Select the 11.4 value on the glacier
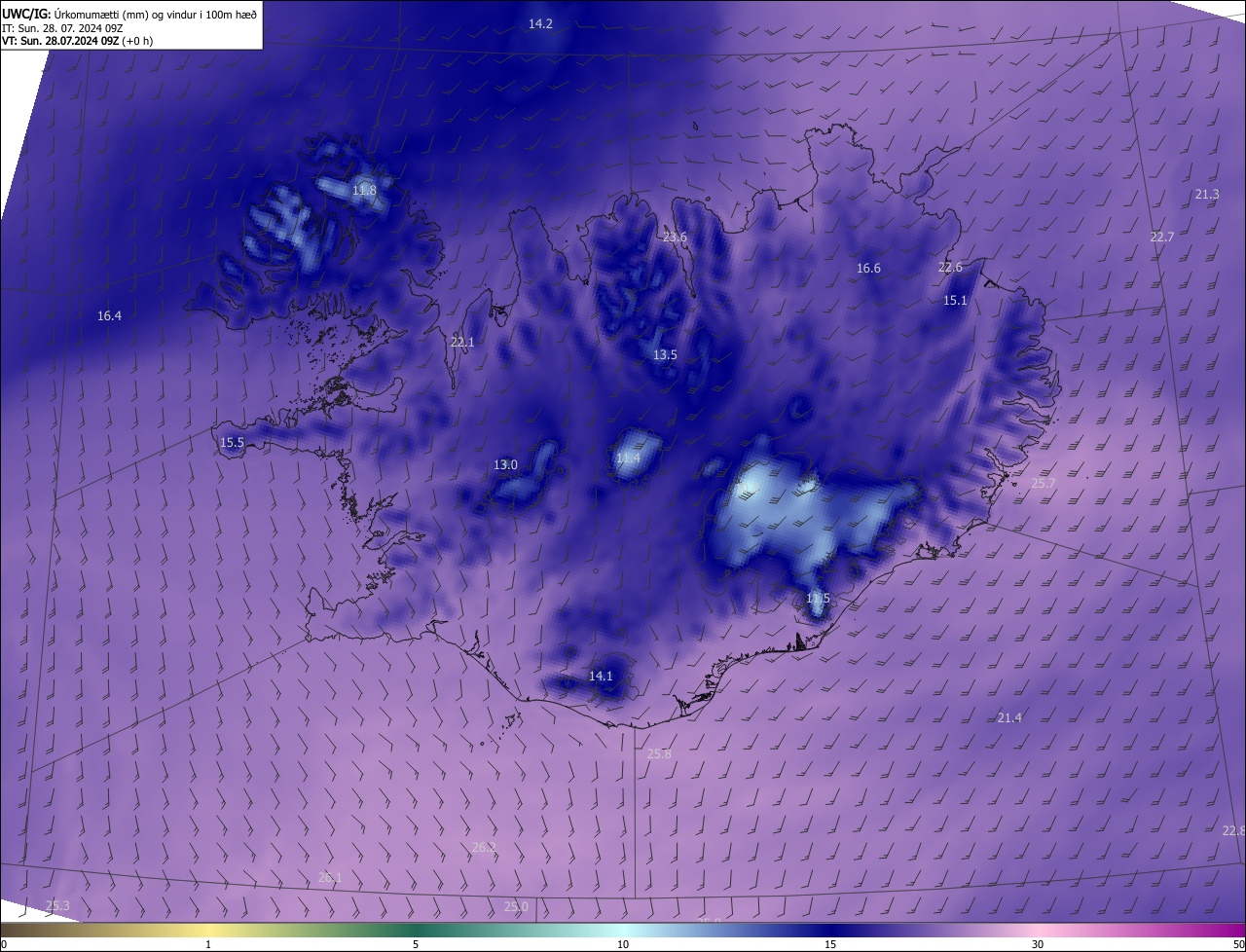1246x952 pixels. [628, 458]
